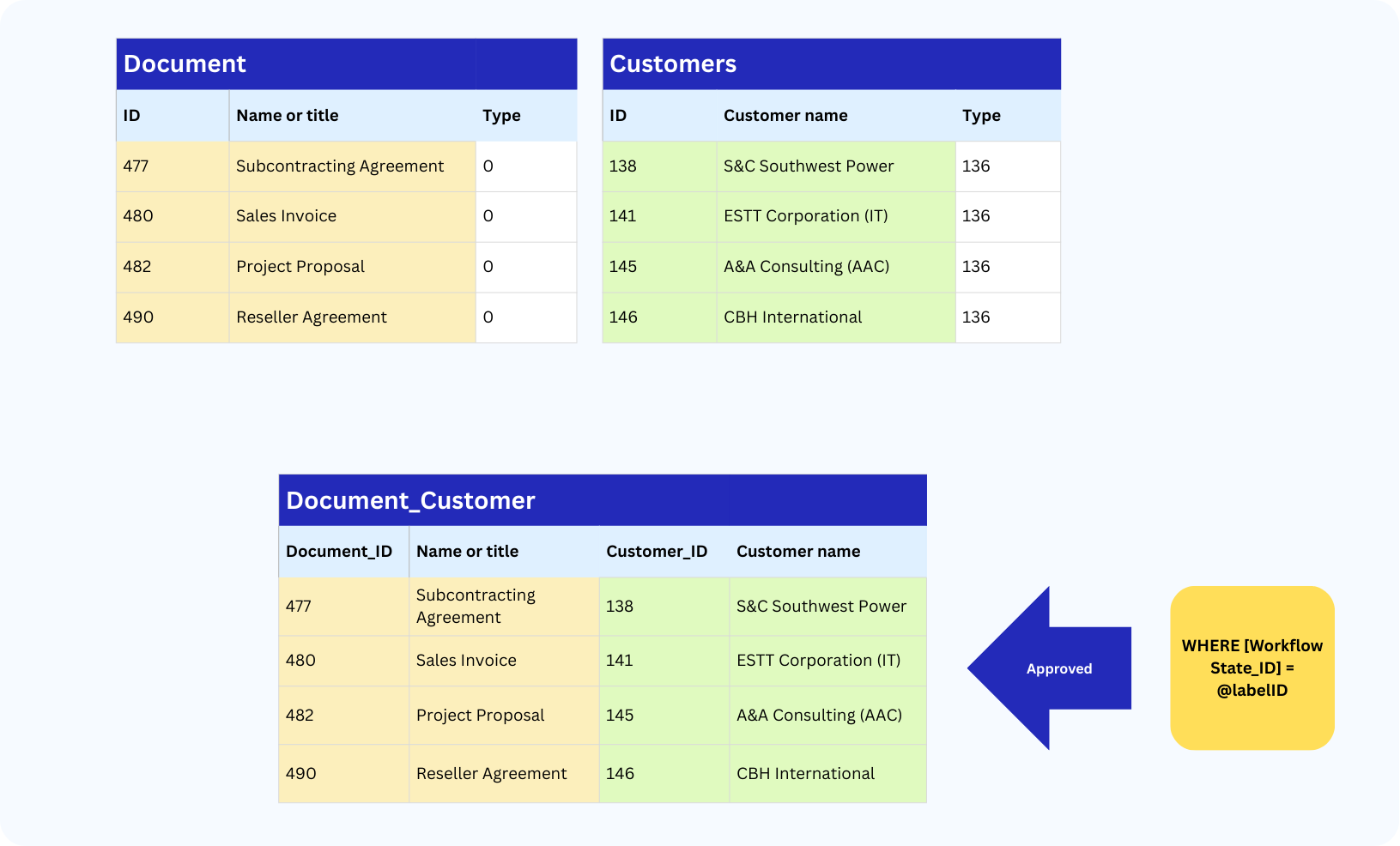Select S&C Southwest Power customer name
This screenshot has width=1400, height=846.
809,166
